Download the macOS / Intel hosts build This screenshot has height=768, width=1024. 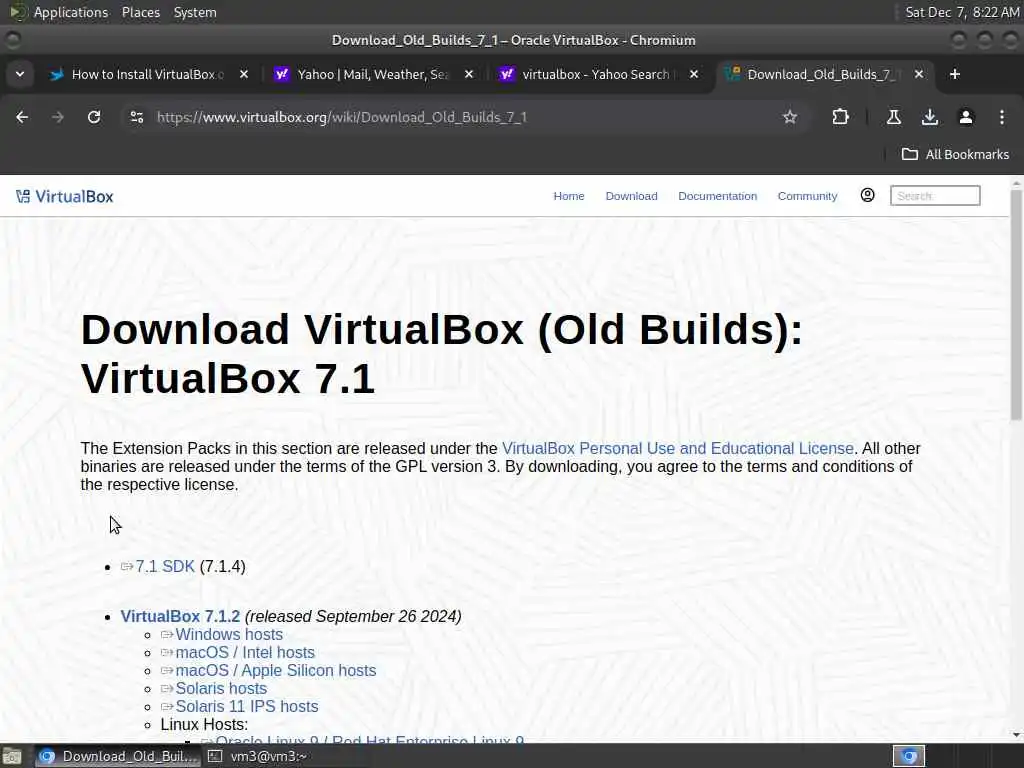pos(245,652)
